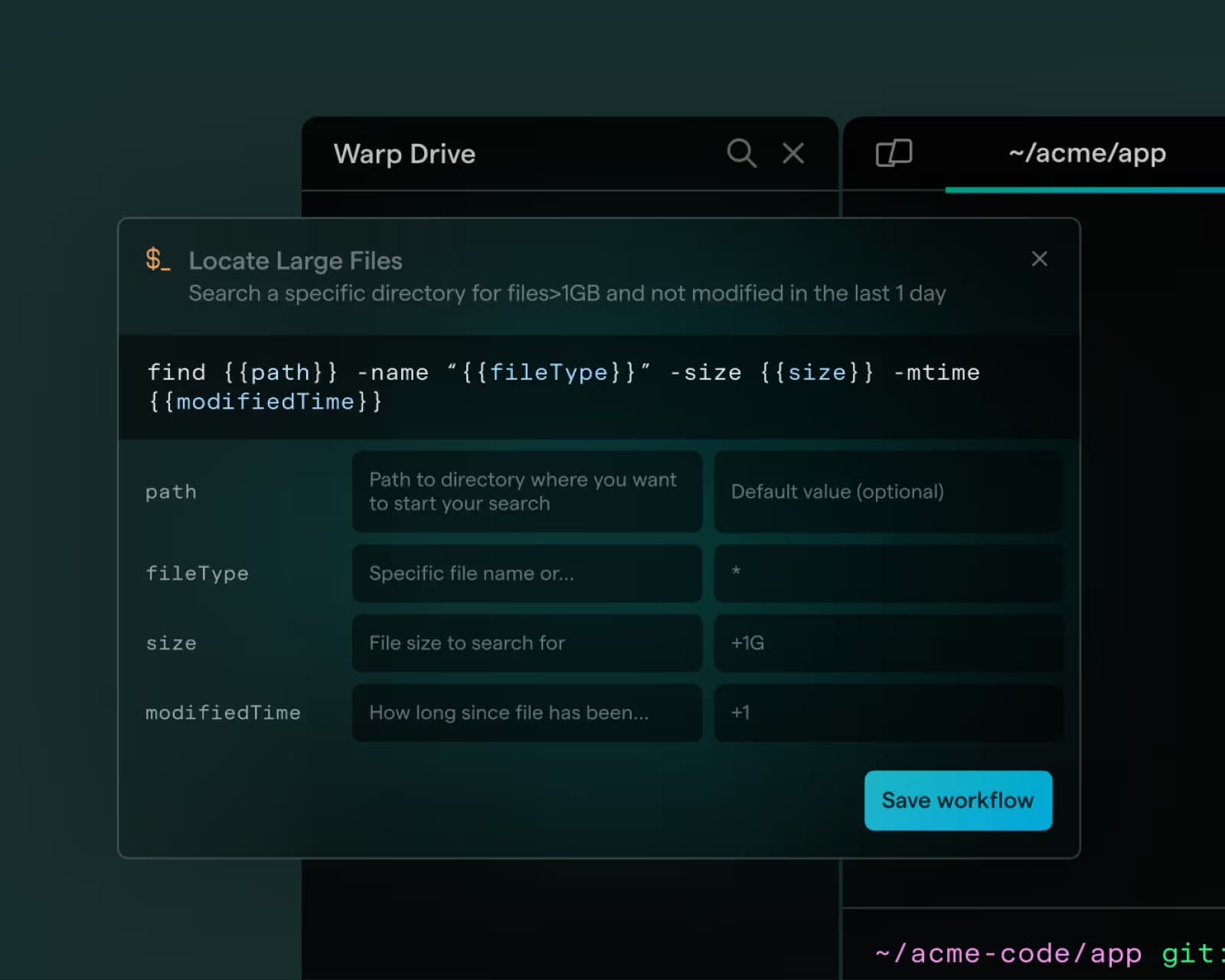This screenshot has height=980, width=1225.
Task: Select the {{size}} parameter in the command
Action: tap(815, 372)
